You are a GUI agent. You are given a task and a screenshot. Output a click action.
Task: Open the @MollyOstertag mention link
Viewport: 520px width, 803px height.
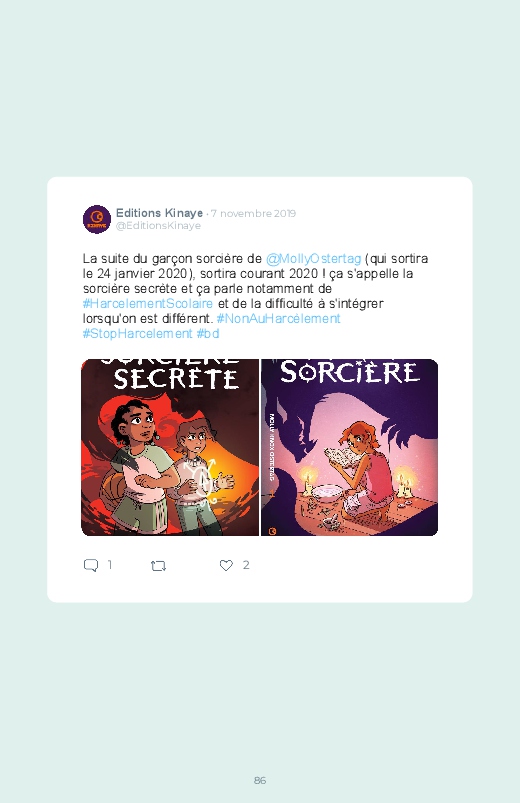(314, 259)
